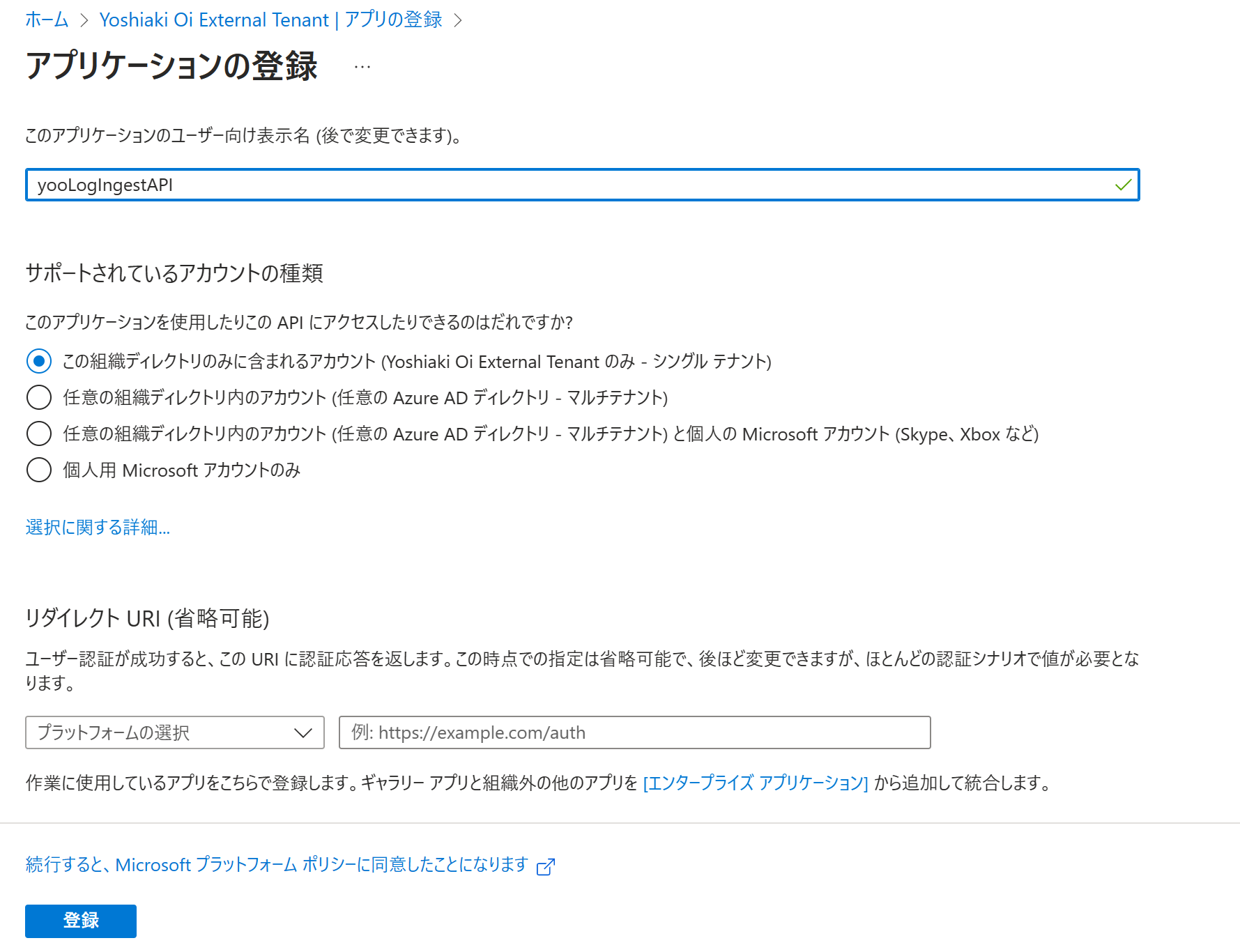Click the chevron after ホーム breadcrumb
The image size is (1240, 952).
[84, 20]
